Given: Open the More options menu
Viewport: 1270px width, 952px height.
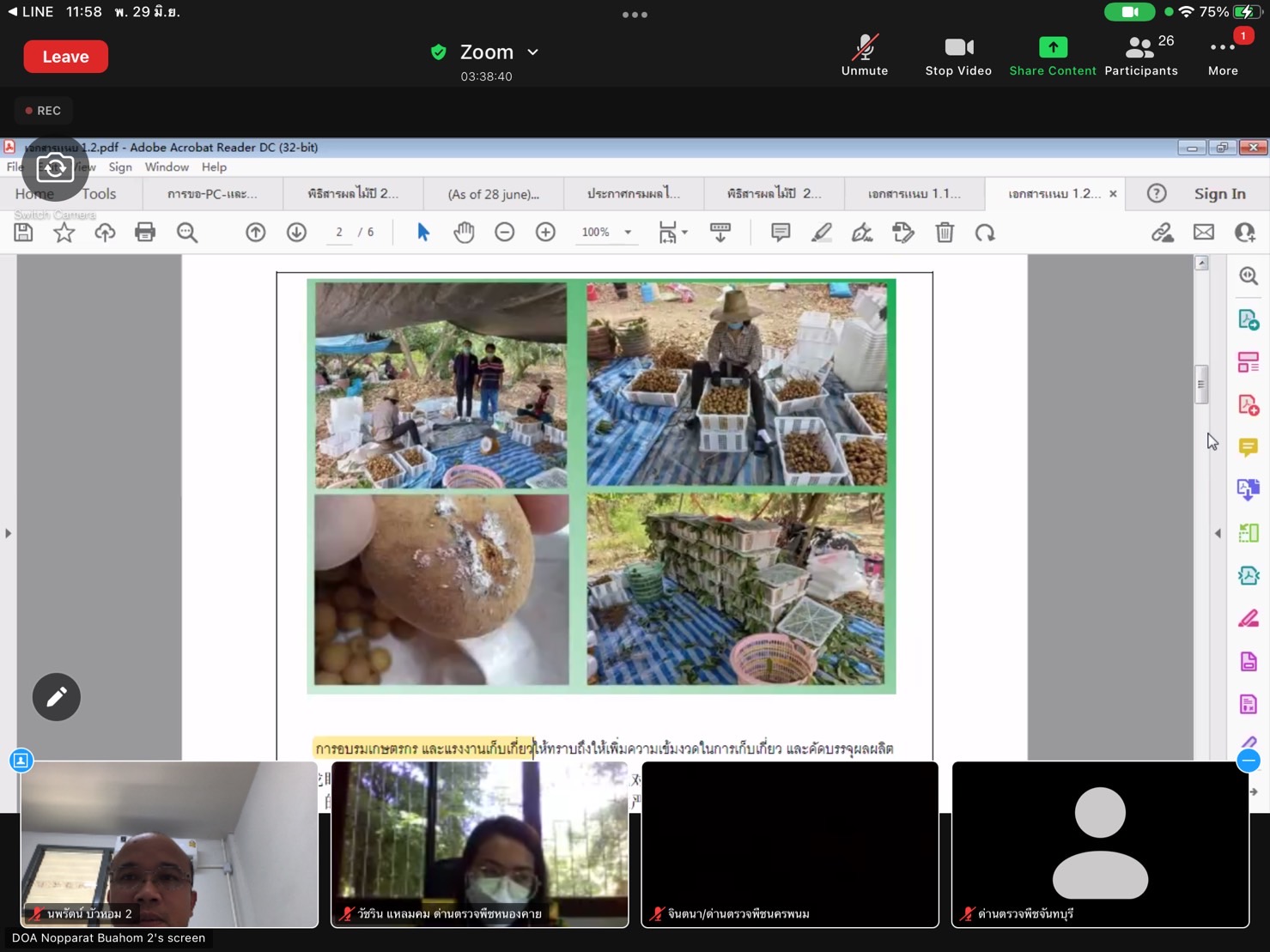Looking at the screenshot, I should tap(1223, 56).
